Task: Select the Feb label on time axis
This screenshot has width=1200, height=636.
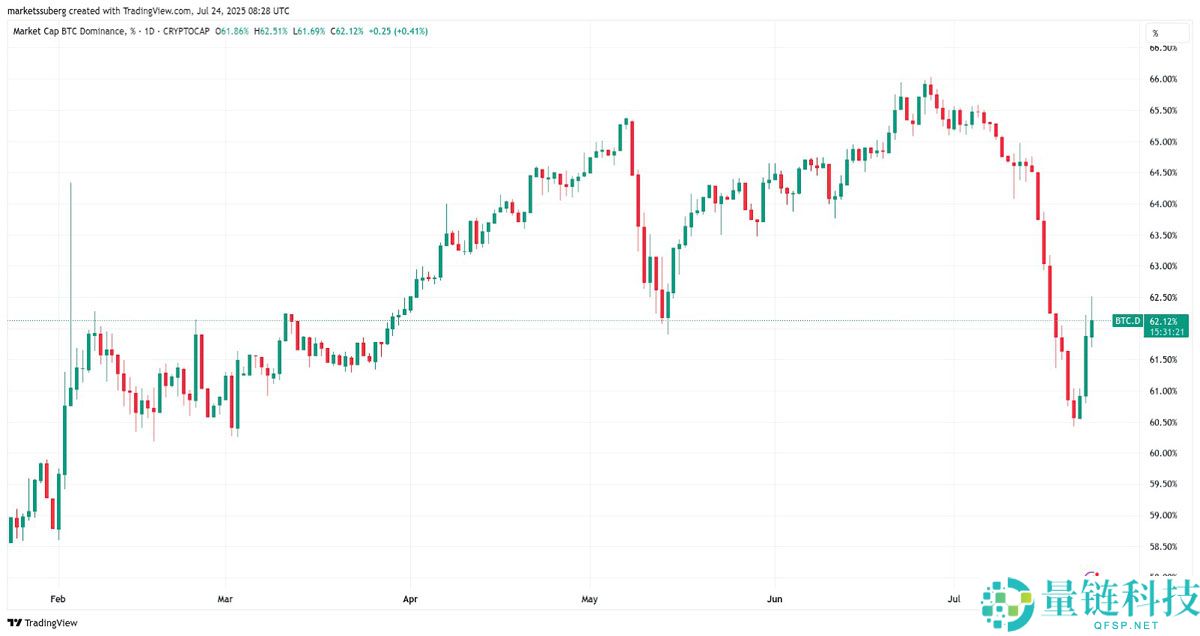Action: (57, 599)
